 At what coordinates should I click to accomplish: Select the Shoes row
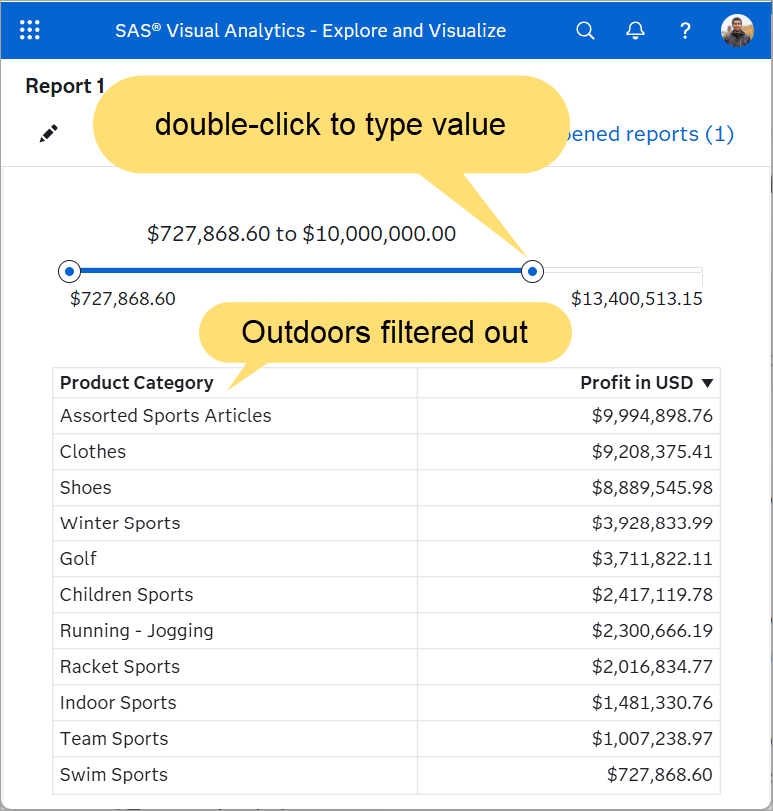click(x=386, y=488)
